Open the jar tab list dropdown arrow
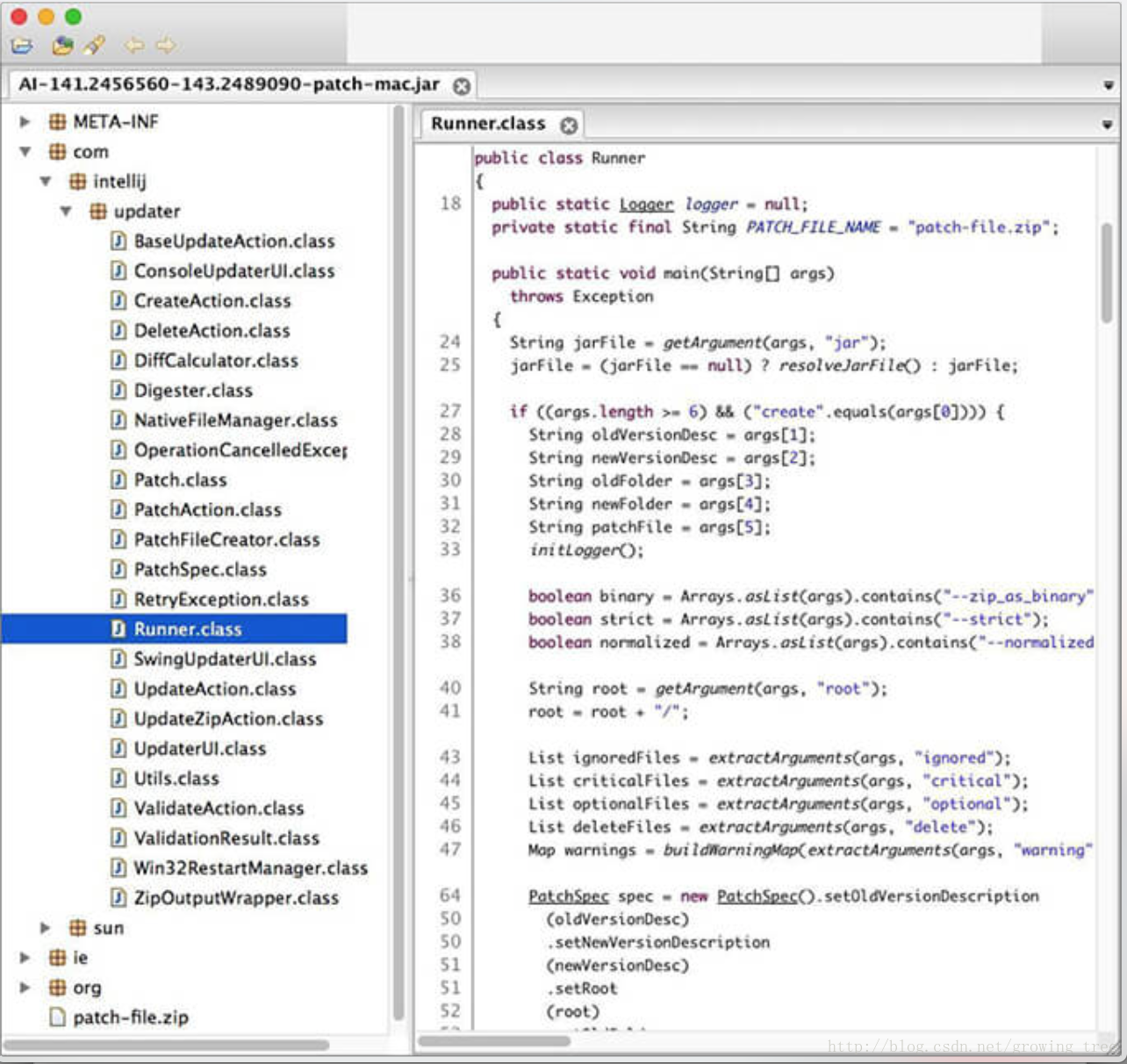This screenshot has width=1127, height=1064. [1109, 85]
